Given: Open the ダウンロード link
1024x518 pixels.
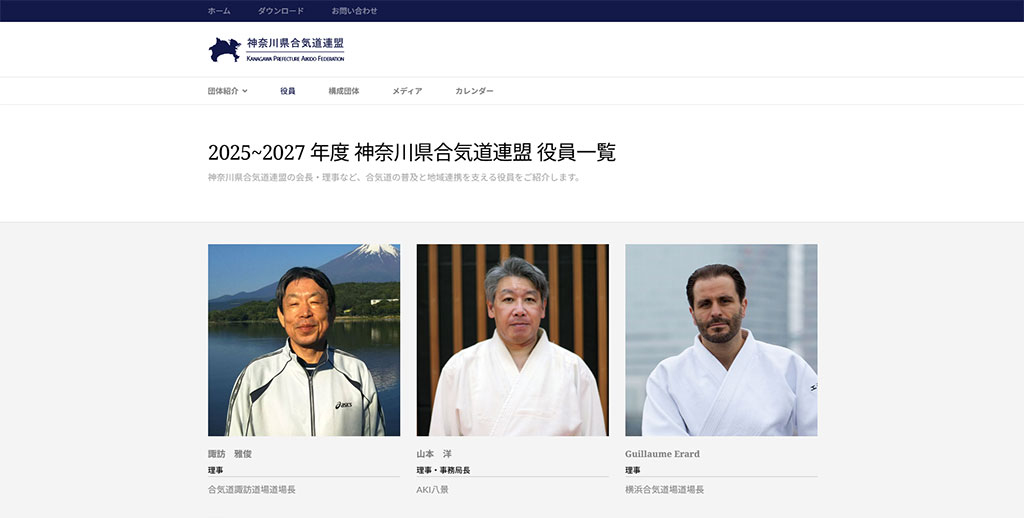Looking at the screenshot, I should (280, 11).
